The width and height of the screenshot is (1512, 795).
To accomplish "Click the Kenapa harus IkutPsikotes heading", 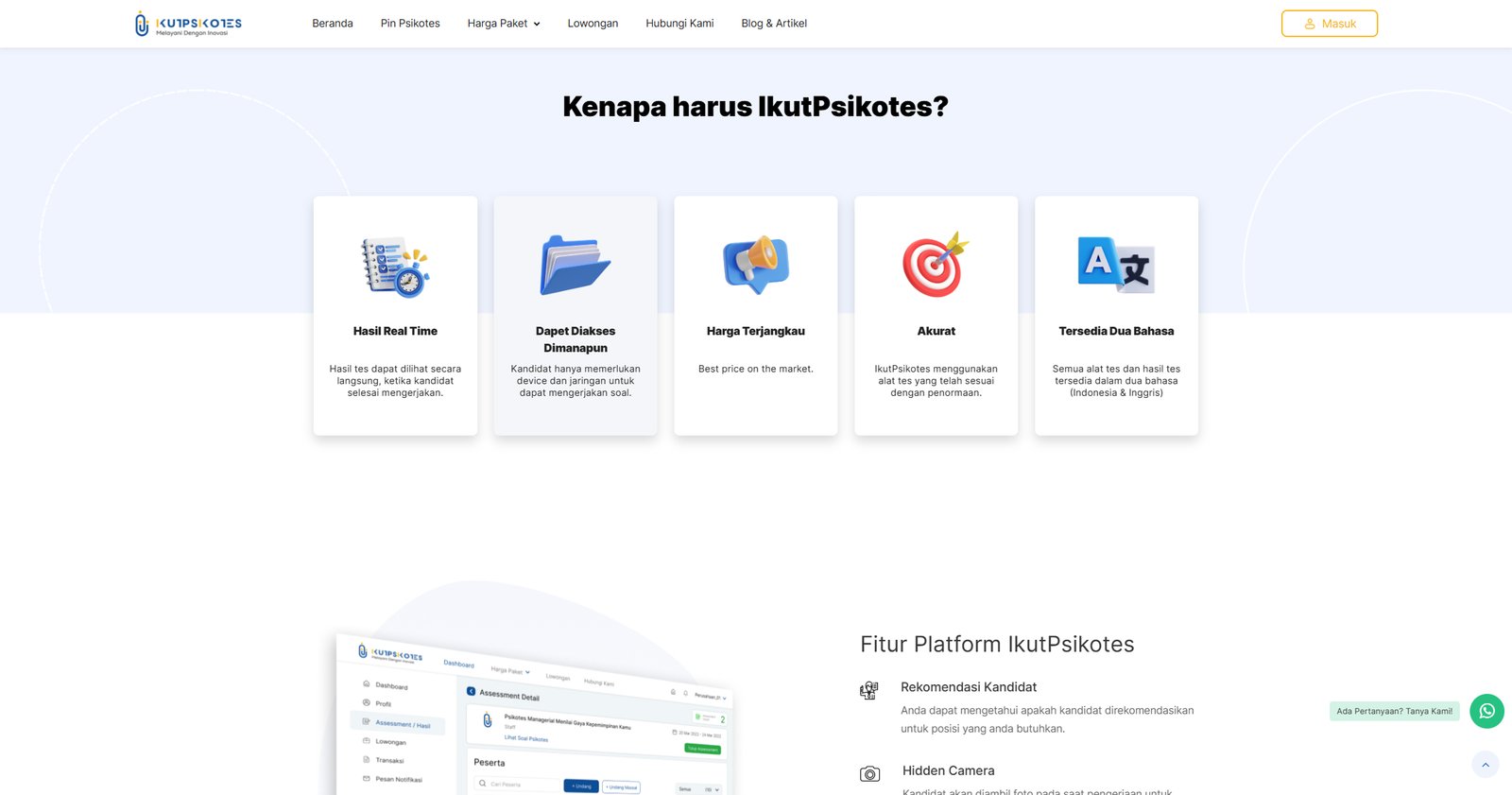I will (755, 106).
